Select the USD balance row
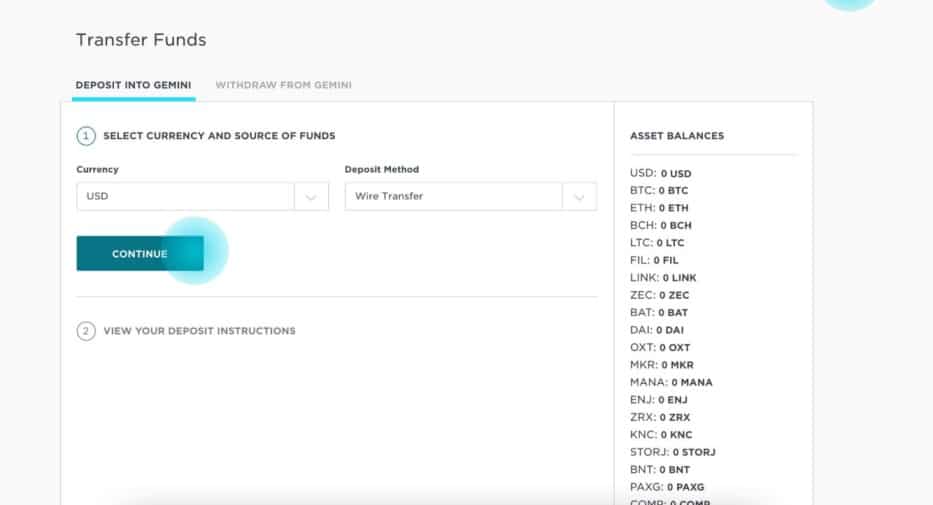933x505 pixels. [x=660, y=173]
